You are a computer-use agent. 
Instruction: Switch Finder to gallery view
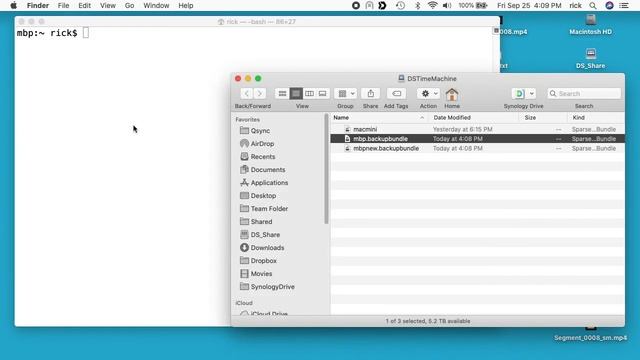(x=322, y=93)
